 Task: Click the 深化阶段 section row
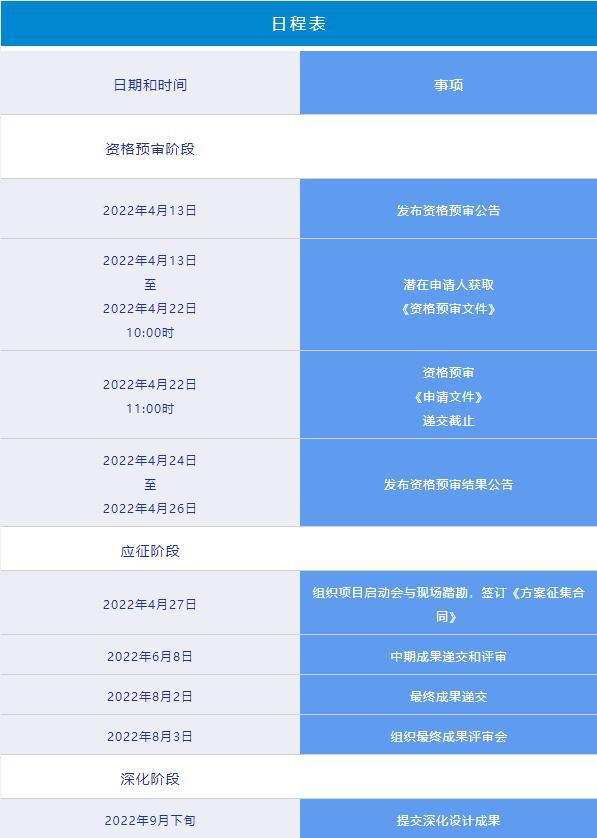298,777
